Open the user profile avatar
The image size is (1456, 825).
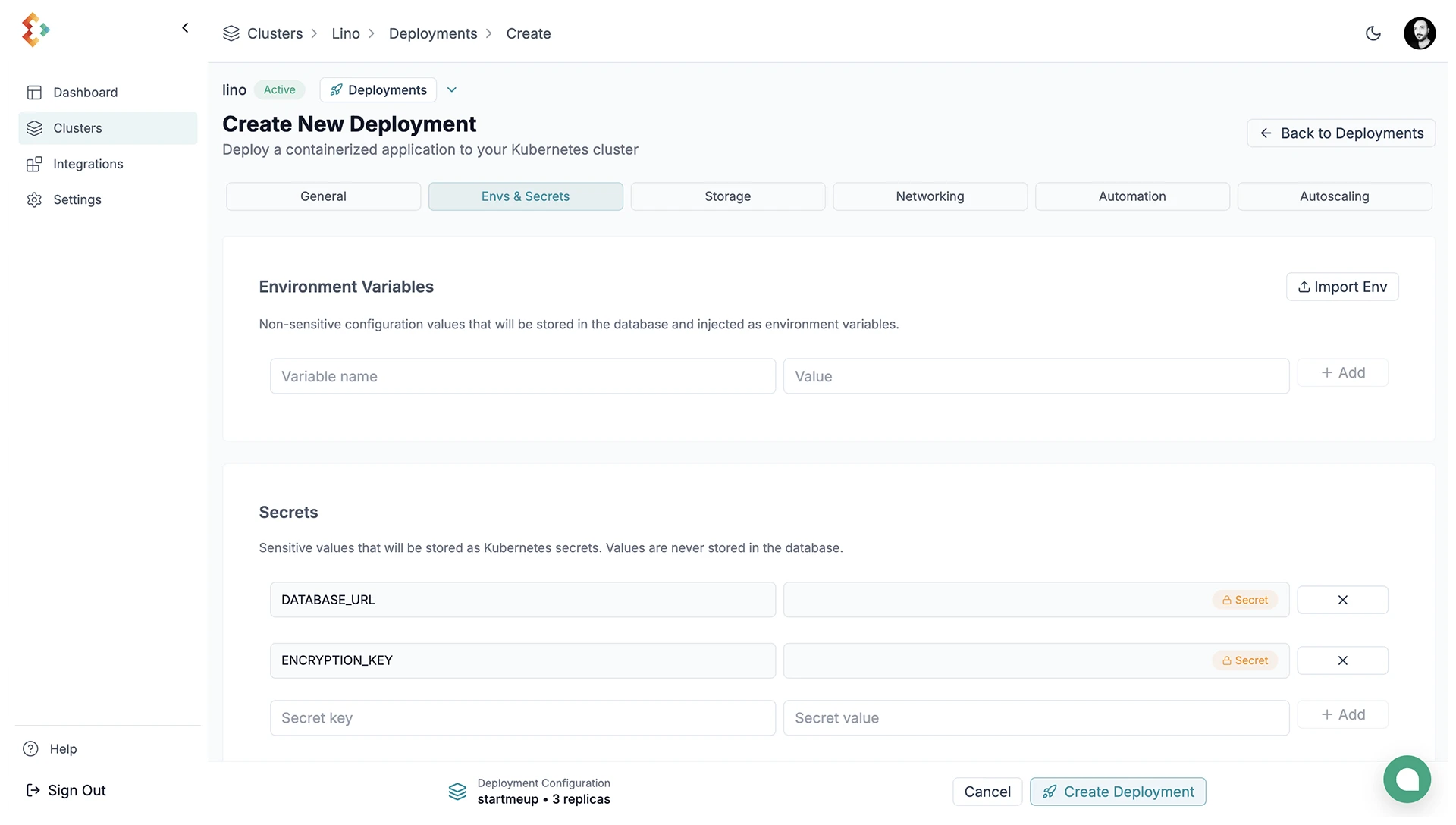tap(1419, 33)
